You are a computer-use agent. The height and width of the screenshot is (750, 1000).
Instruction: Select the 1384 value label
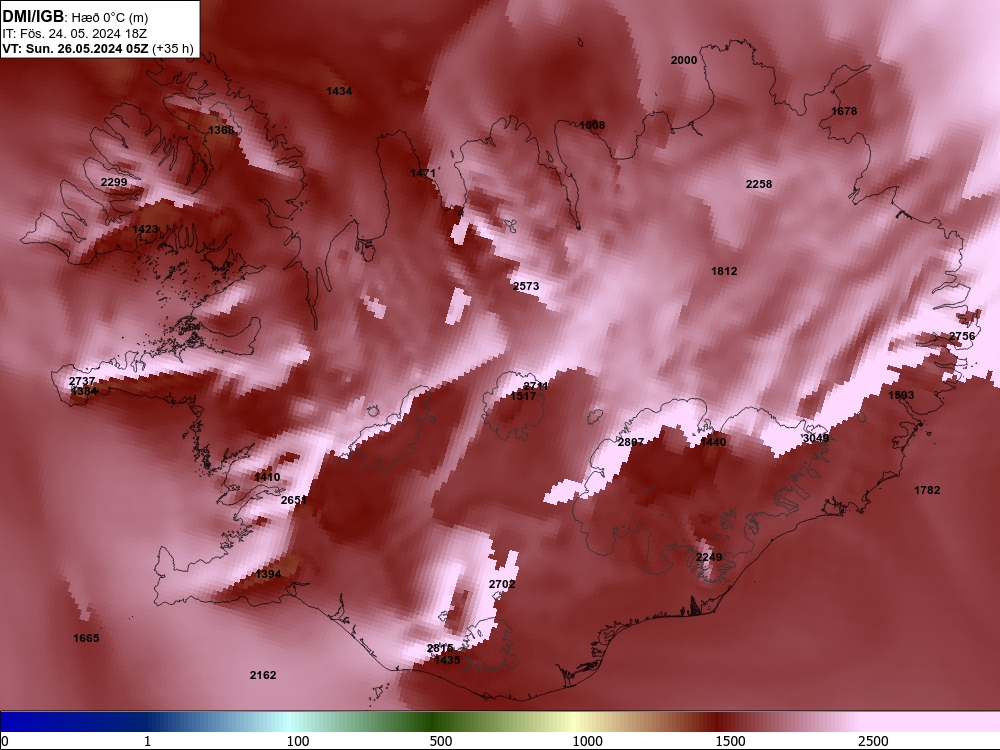pos(84,391)
